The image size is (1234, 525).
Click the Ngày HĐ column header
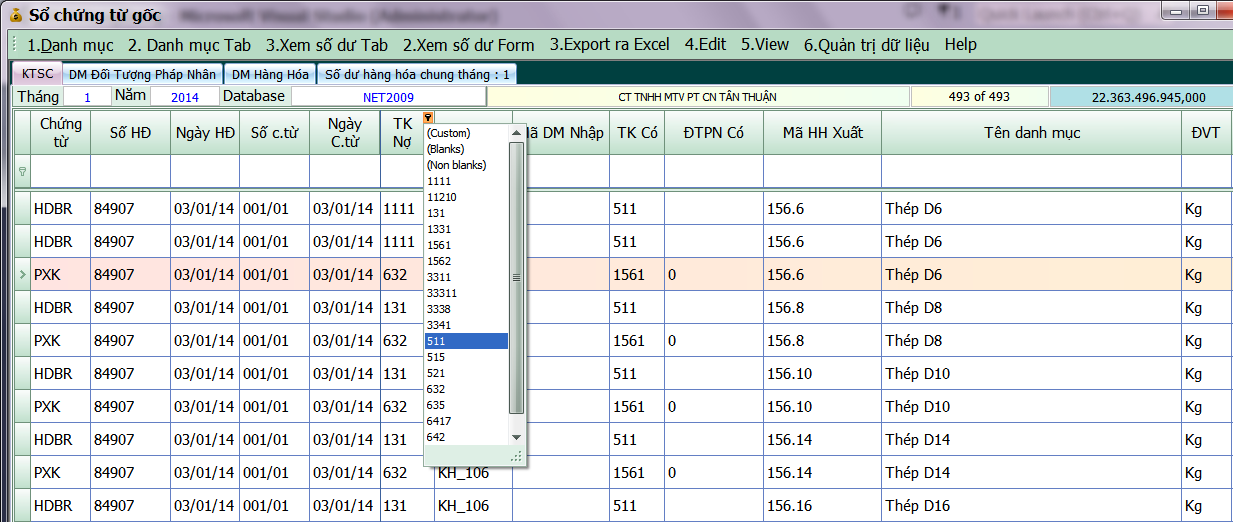click(x=205, y=133)
